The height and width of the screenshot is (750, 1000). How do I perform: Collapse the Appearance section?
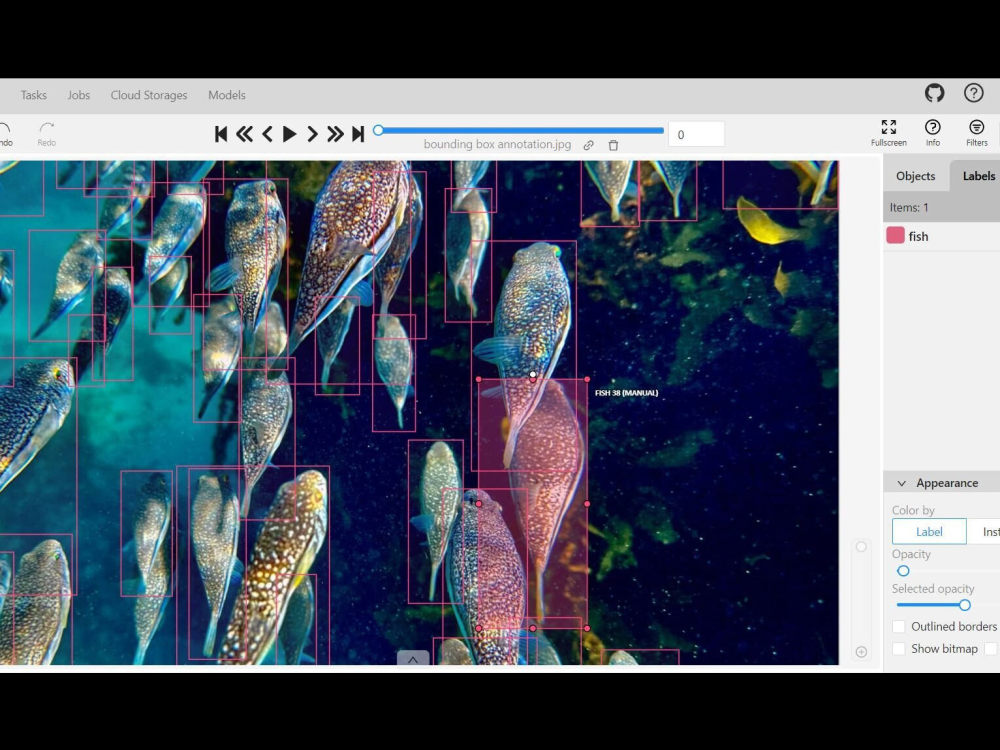(x=903, y=482)
